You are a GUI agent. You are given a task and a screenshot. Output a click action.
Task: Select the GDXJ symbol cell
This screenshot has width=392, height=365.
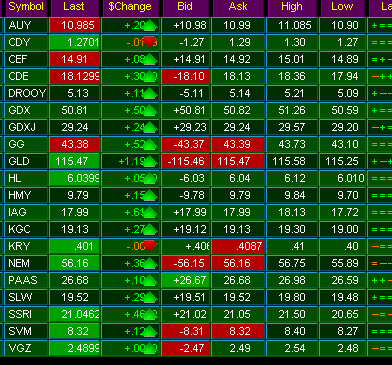[26, 127]
